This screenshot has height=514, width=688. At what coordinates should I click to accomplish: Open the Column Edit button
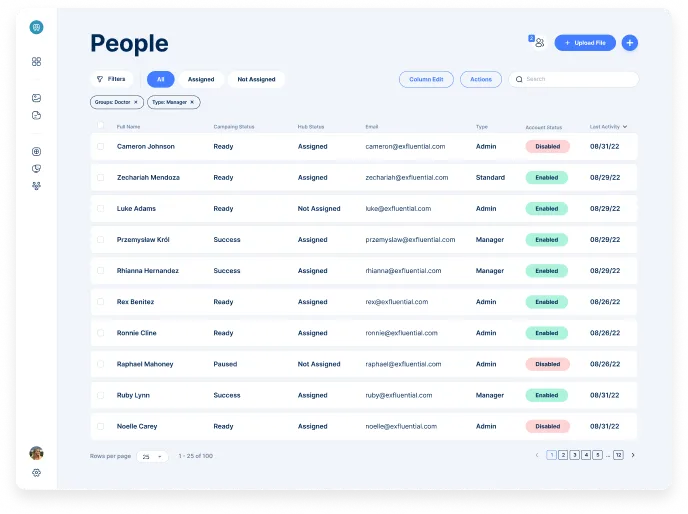(426, 79)
